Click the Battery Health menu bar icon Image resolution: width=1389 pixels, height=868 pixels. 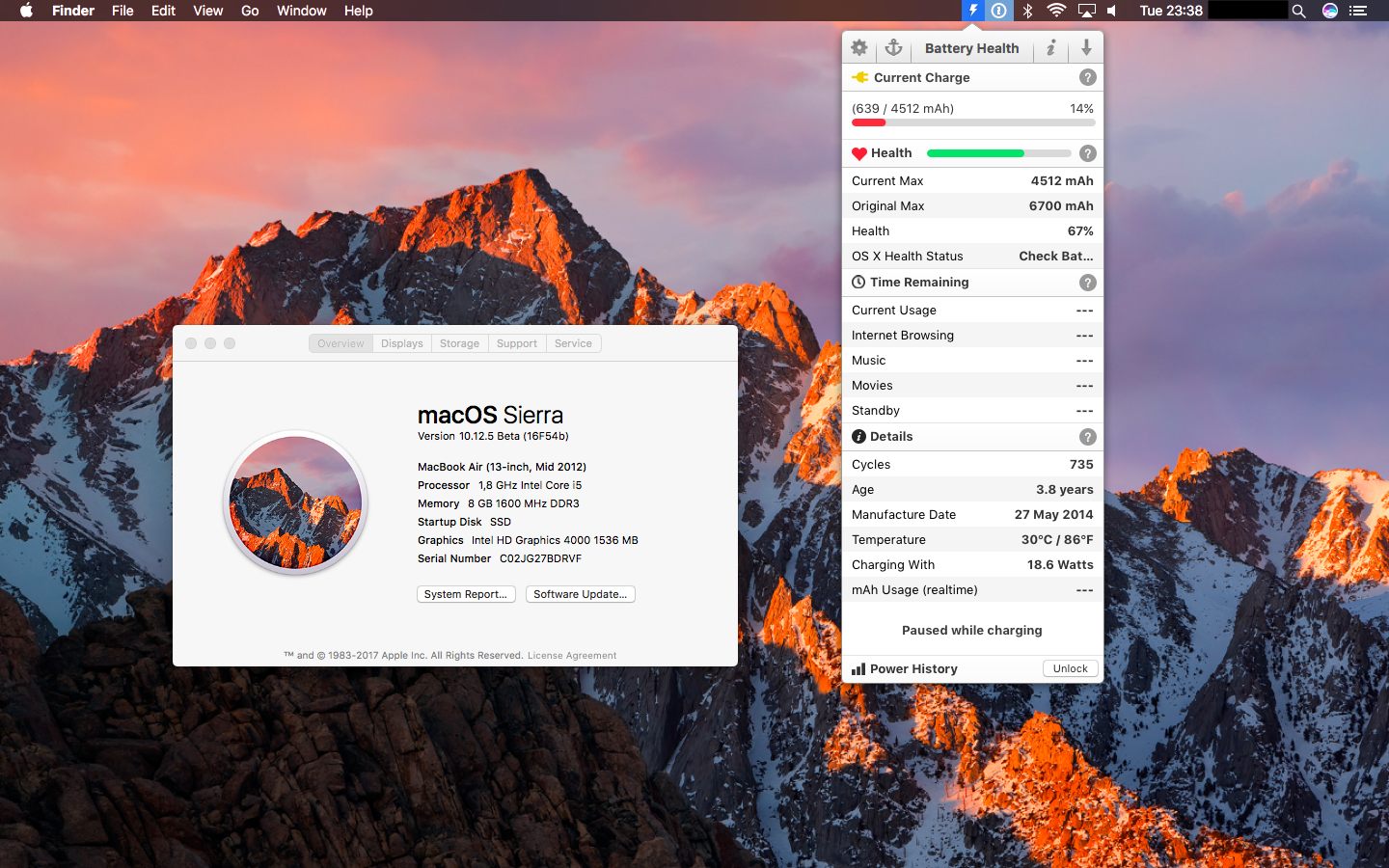972,11
